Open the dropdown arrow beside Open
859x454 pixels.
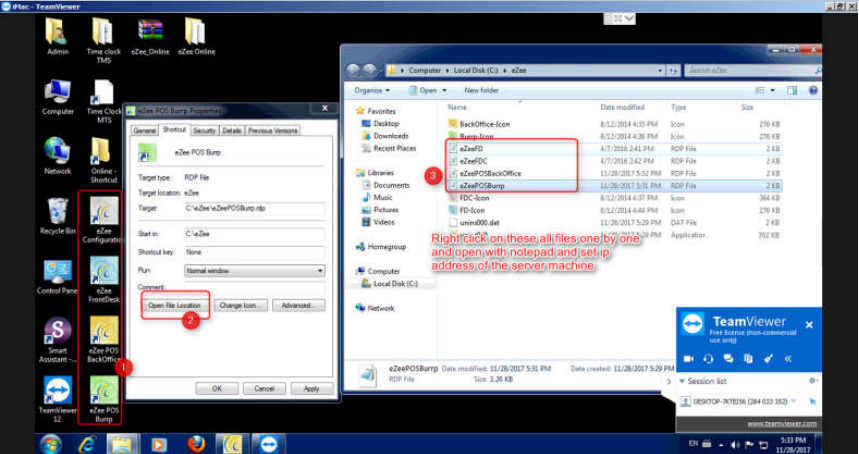pyautogui.click(x=444, y=90)
